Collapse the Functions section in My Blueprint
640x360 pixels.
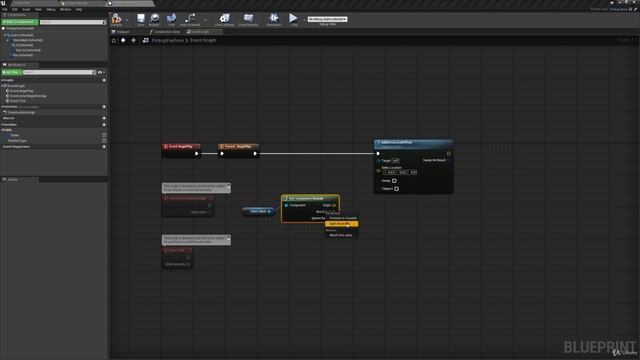tap(2, 107)
